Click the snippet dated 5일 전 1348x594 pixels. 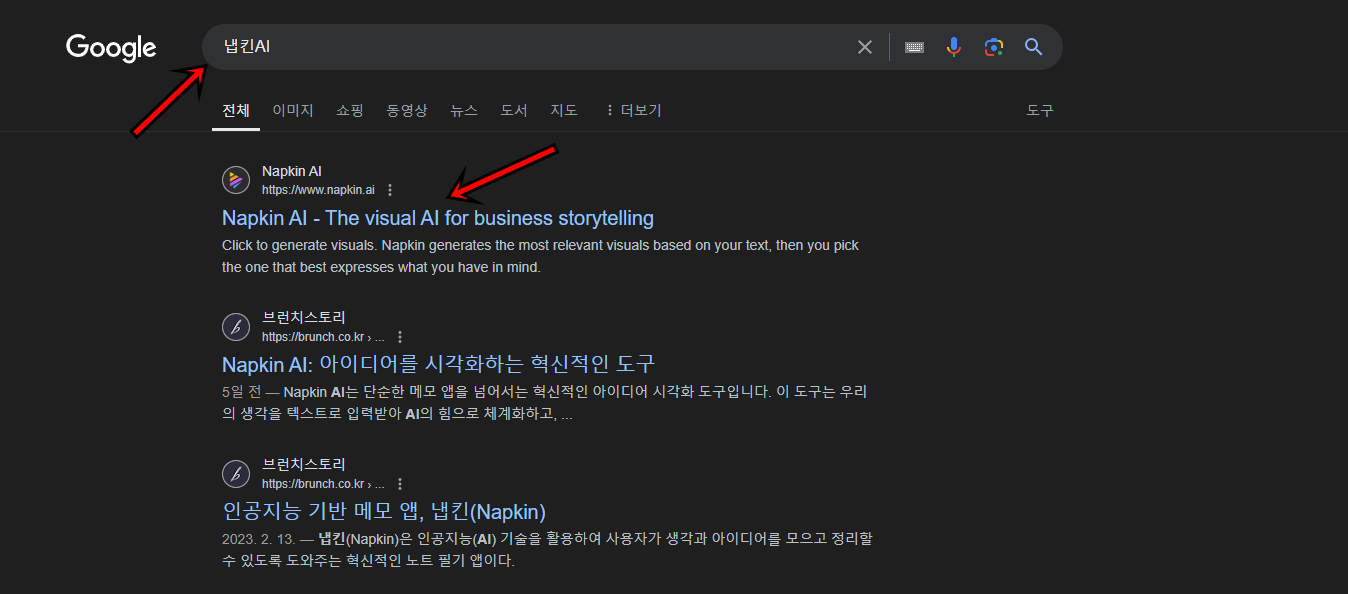point(545,403)
